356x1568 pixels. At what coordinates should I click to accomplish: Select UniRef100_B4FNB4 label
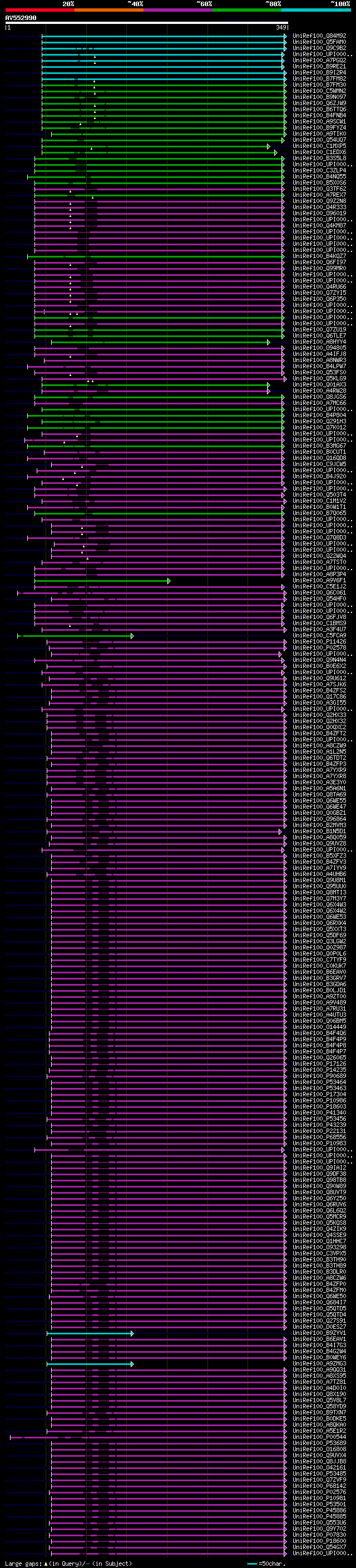pos(319,115)
